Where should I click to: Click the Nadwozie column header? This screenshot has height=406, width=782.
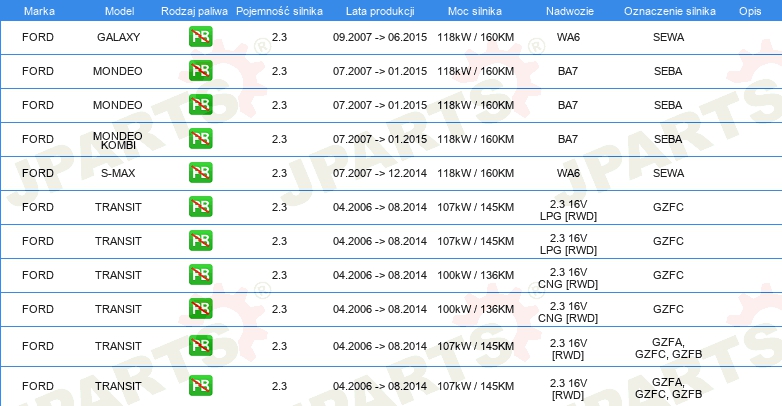coord(570,11)
